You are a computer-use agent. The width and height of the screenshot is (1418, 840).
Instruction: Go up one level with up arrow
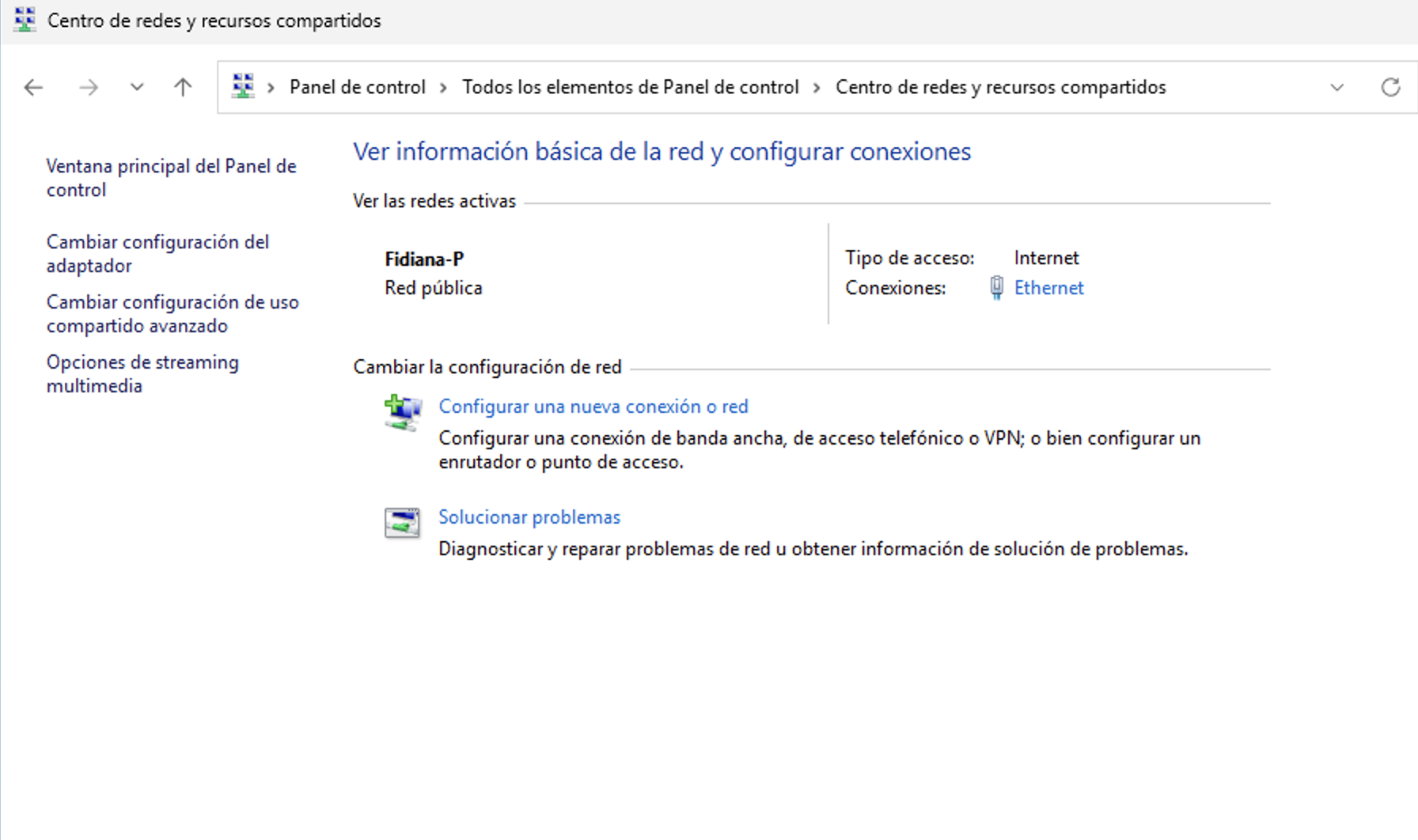pos(183,87)
